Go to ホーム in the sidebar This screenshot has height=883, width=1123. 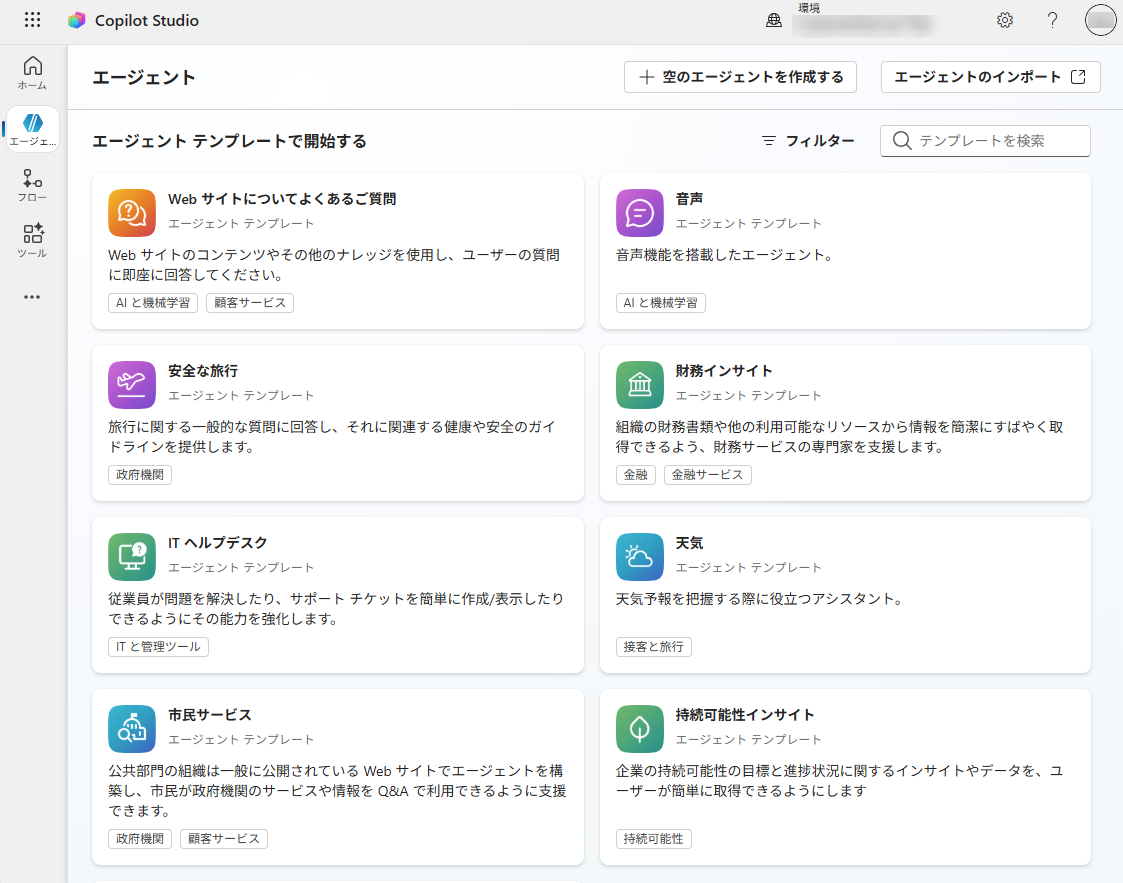click(32, 73)
